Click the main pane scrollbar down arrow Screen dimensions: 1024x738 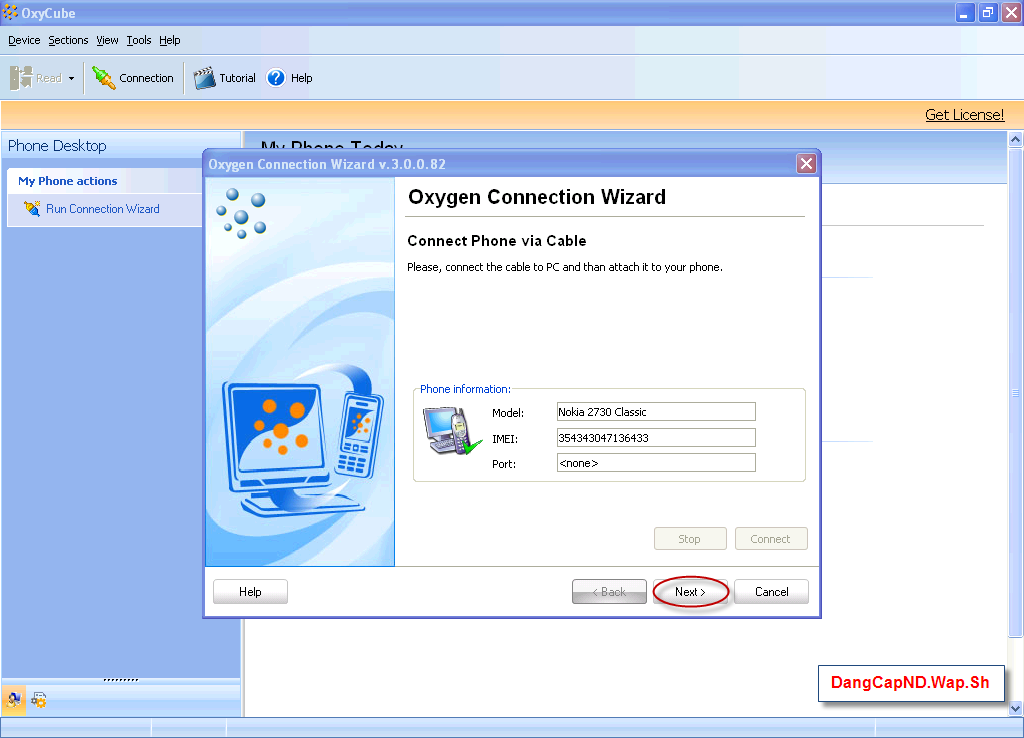pyautogui.click(x=1015, y=708)
